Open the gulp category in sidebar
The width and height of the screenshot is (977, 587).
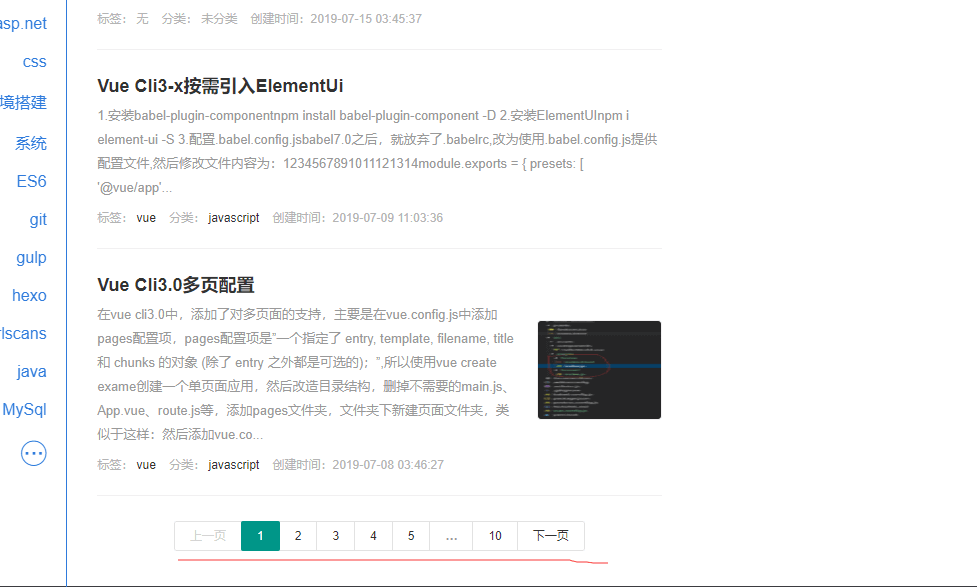click(x=31, y=258)
